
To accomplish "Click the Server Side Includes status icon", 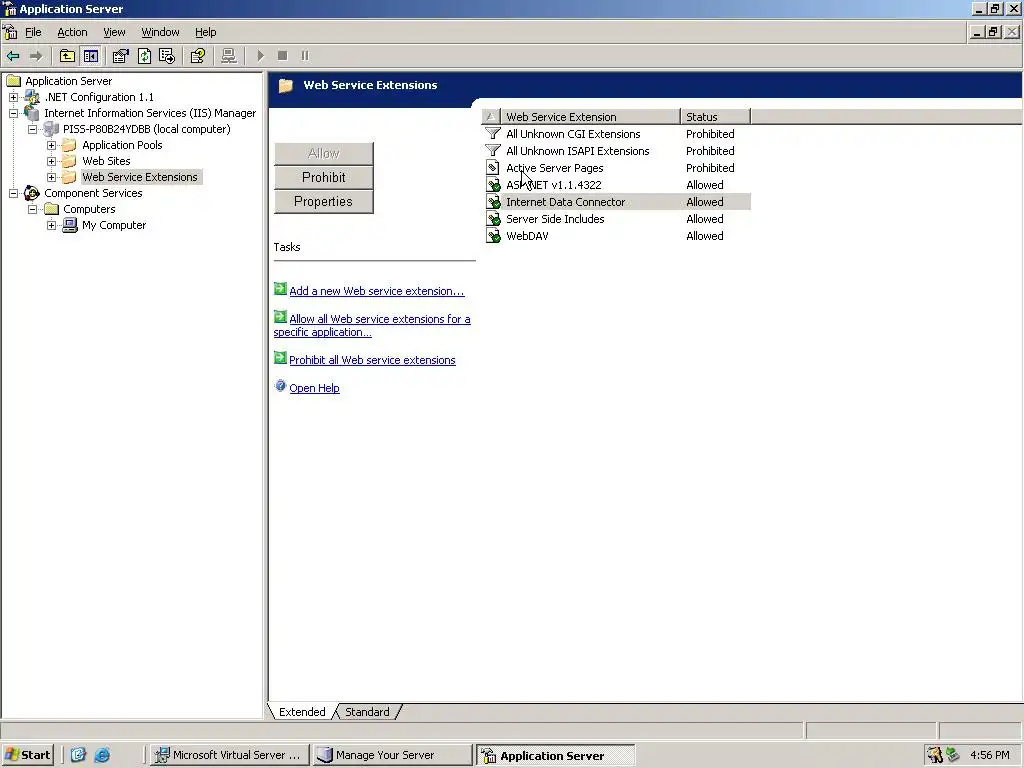I will pos(494,219).
